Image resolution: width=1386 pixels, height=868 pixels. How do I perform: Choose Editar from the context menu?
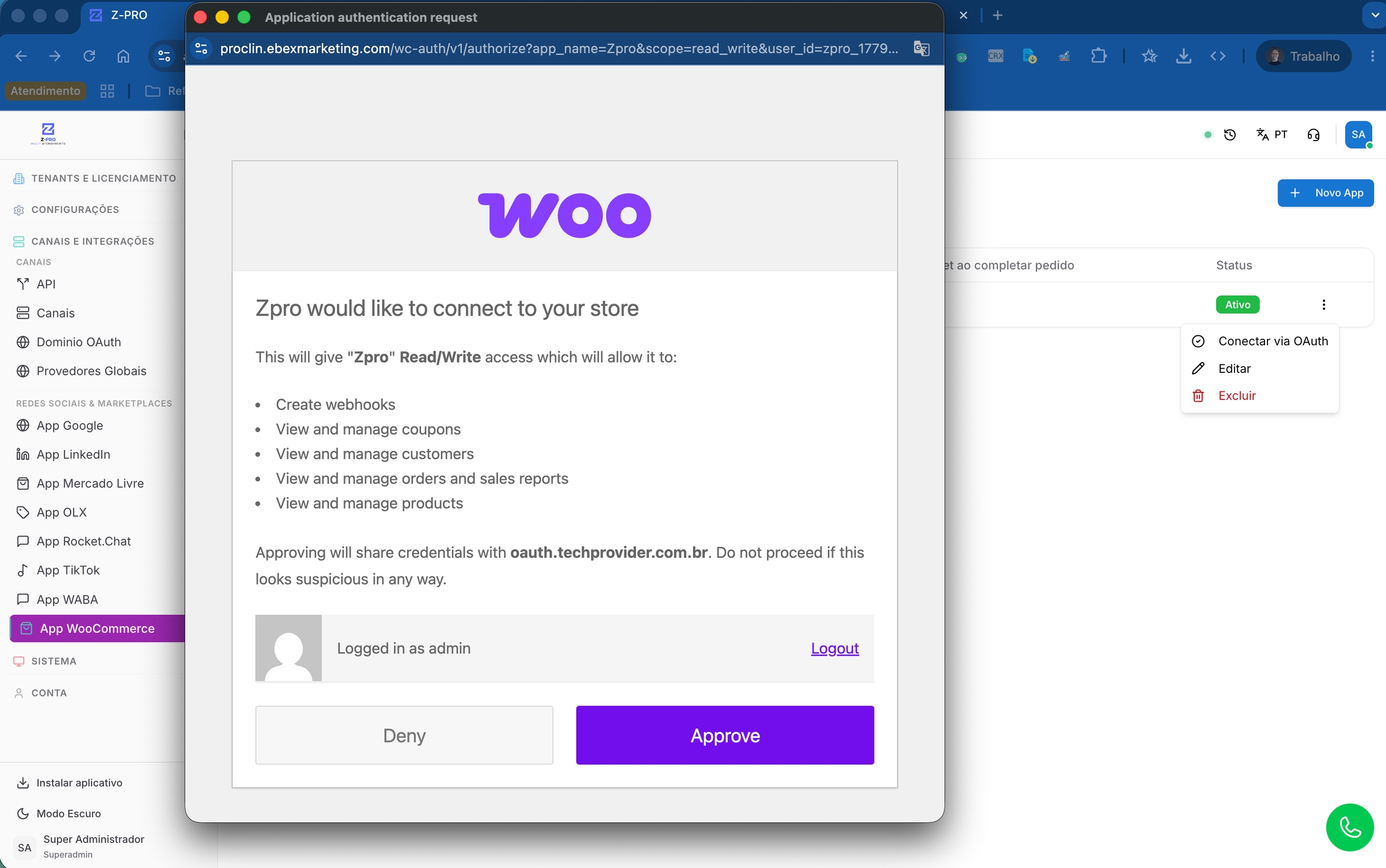[x=1260, y=368]
